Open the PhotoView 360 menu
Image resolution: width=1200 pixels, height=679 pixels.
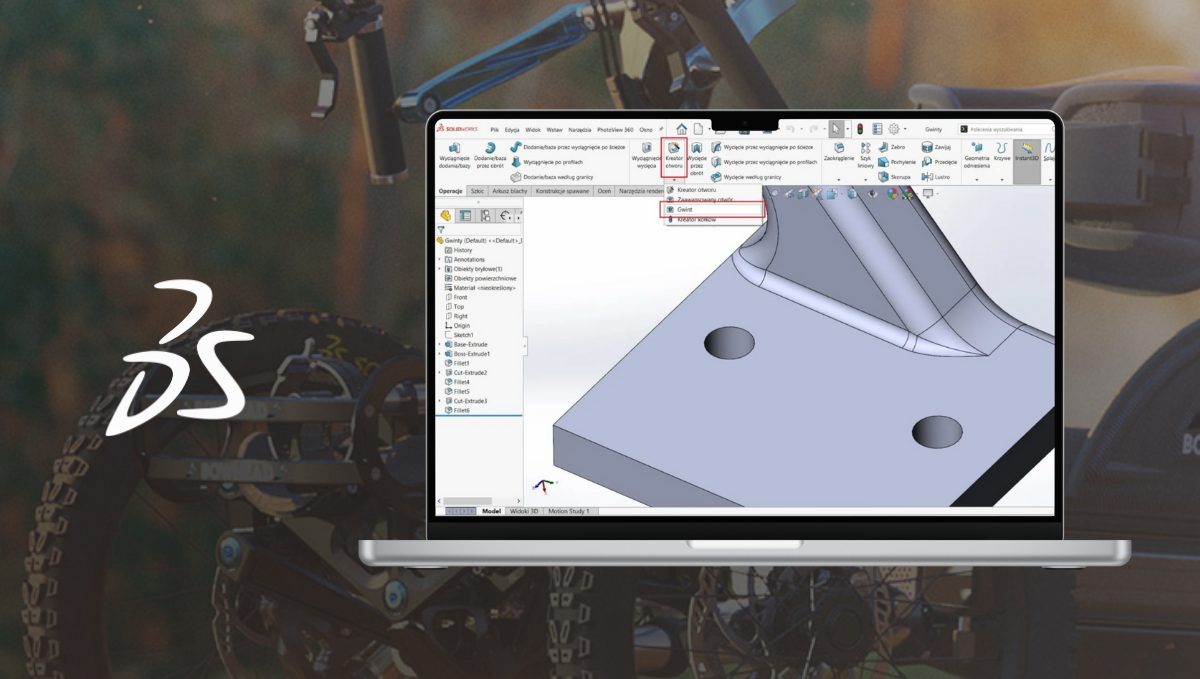615,130
